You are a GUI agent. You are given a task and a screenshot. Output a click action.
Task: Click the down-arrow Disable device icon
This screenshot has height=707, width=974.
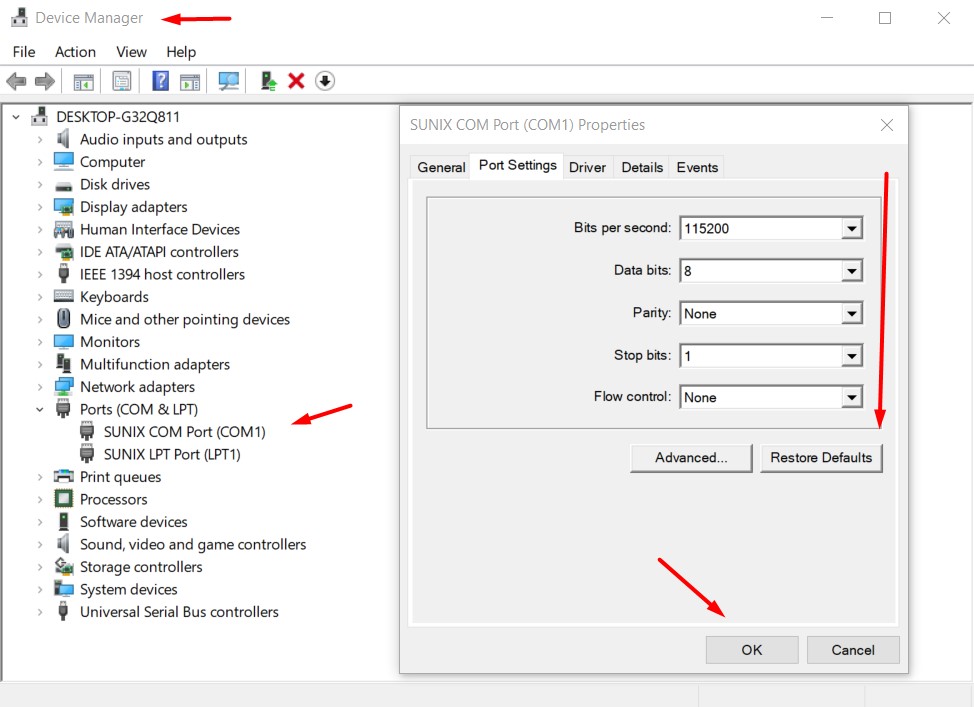click(324, 81)
